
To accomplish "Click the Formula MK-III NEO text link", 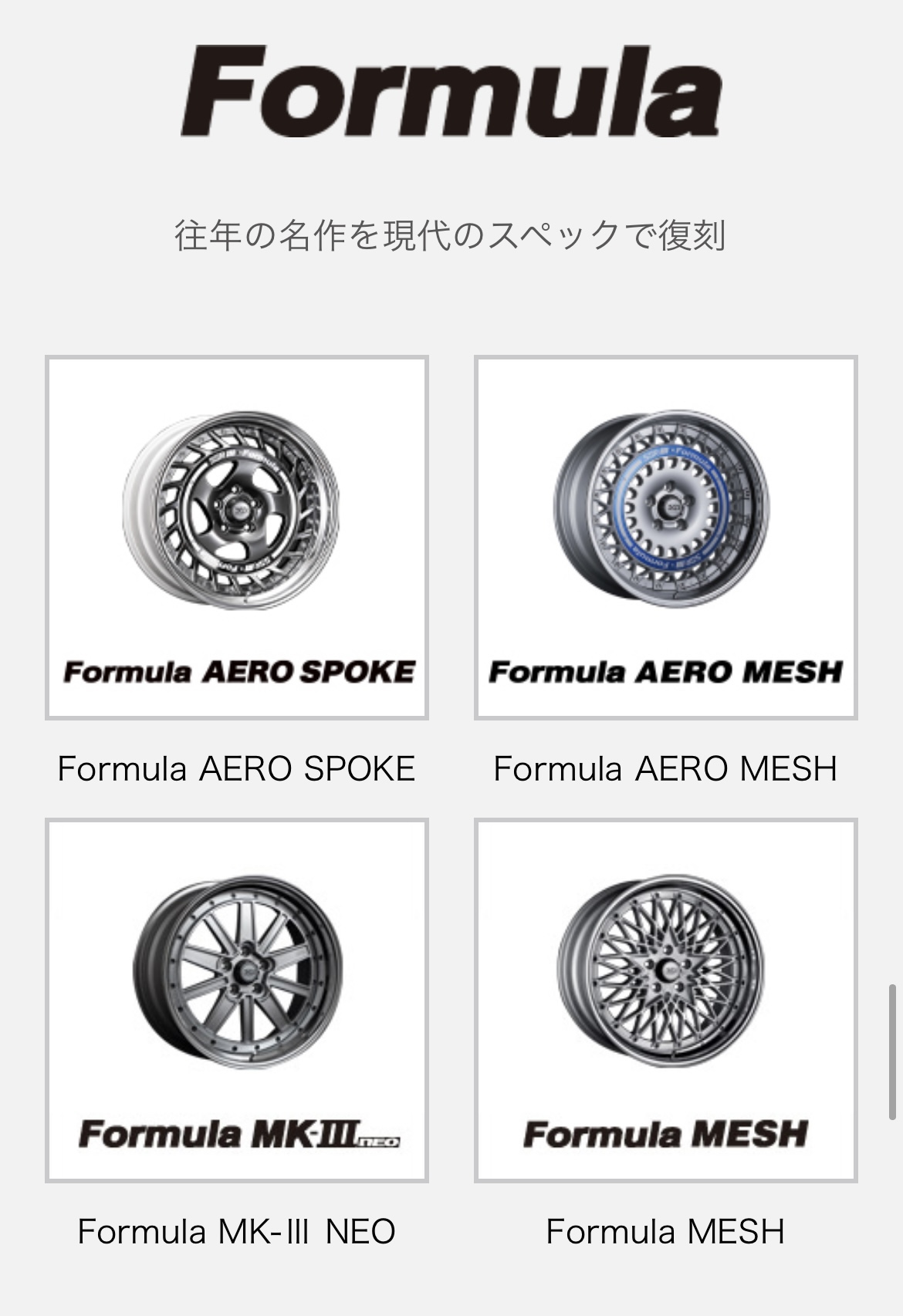I will 237,1232.
